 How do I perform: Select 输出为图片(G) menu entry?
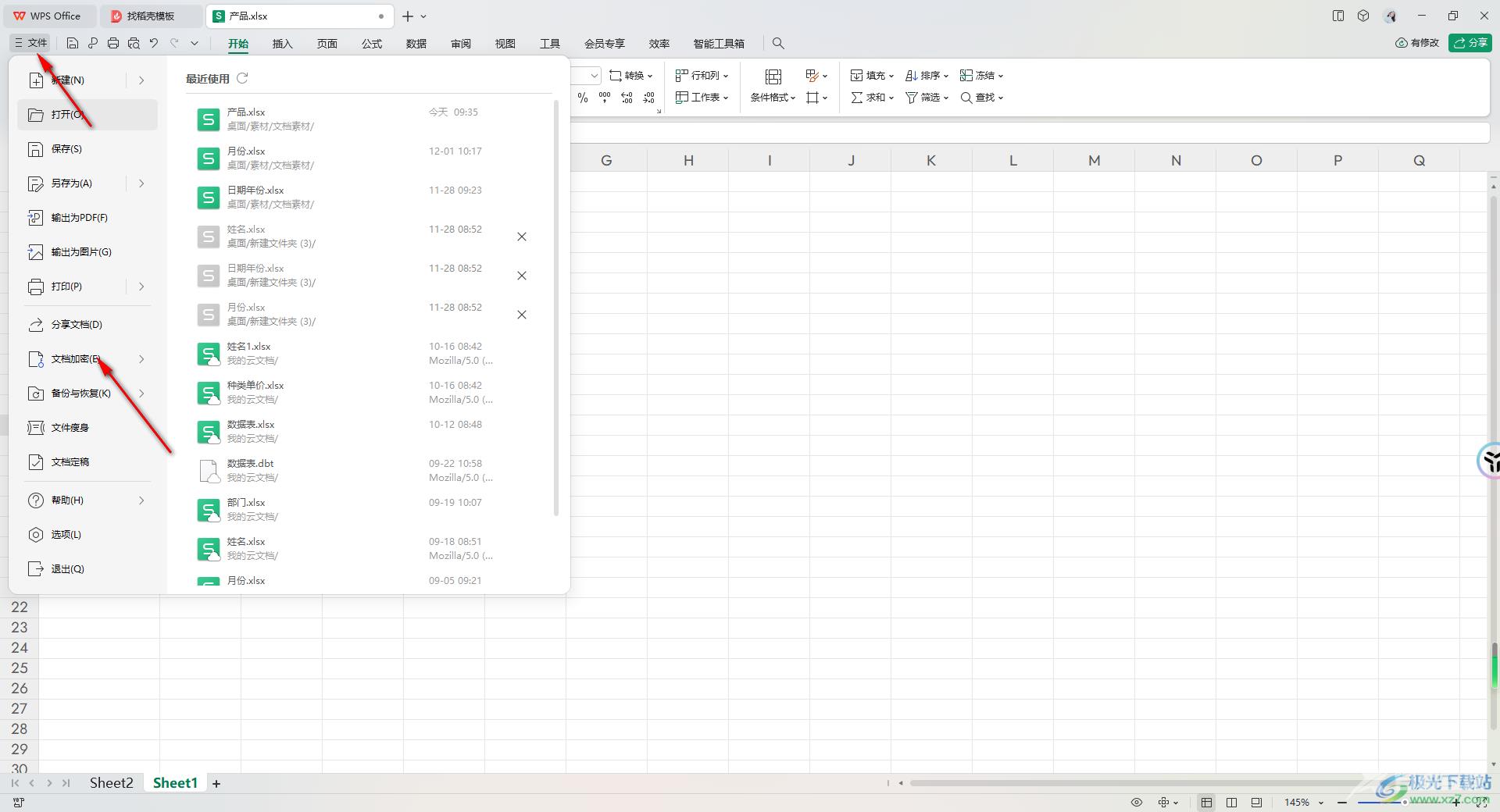click(87, 252)
